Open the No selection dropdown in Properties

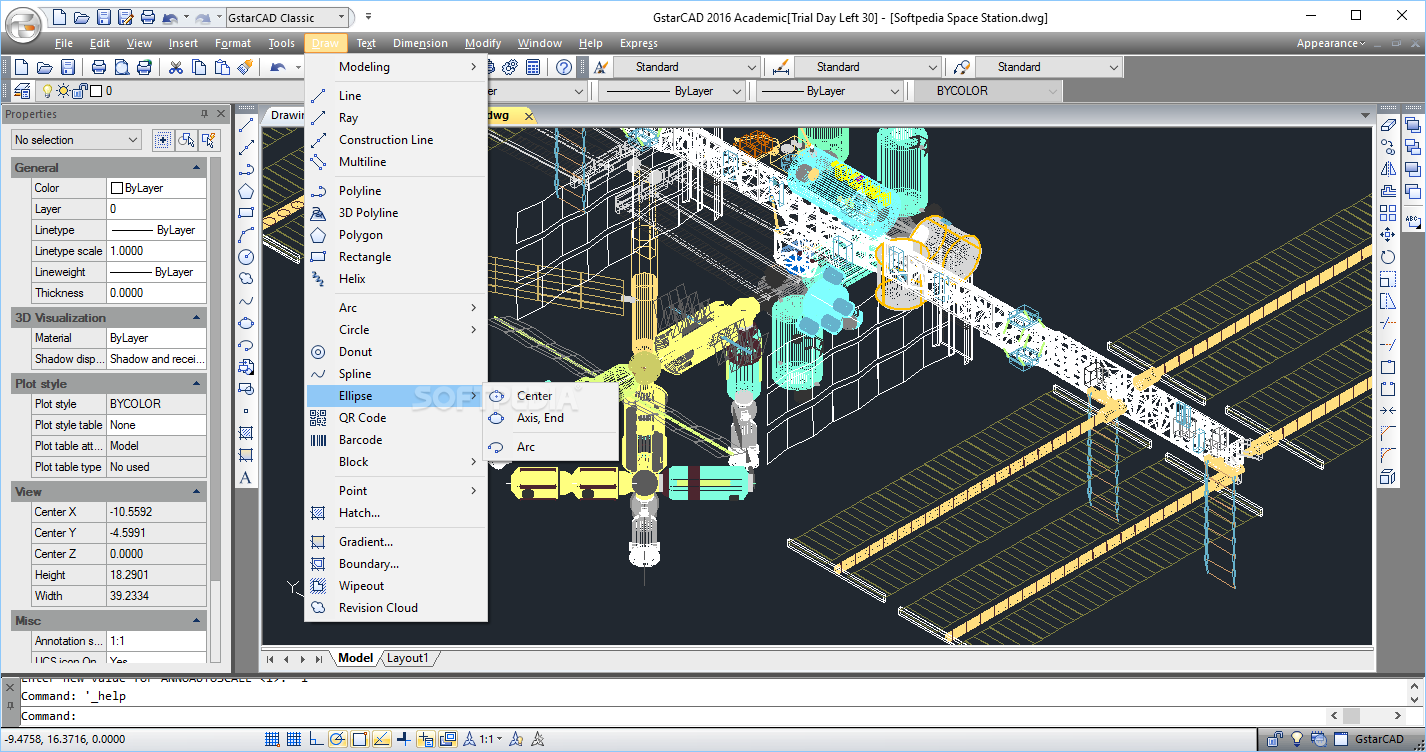click(76, 140)
